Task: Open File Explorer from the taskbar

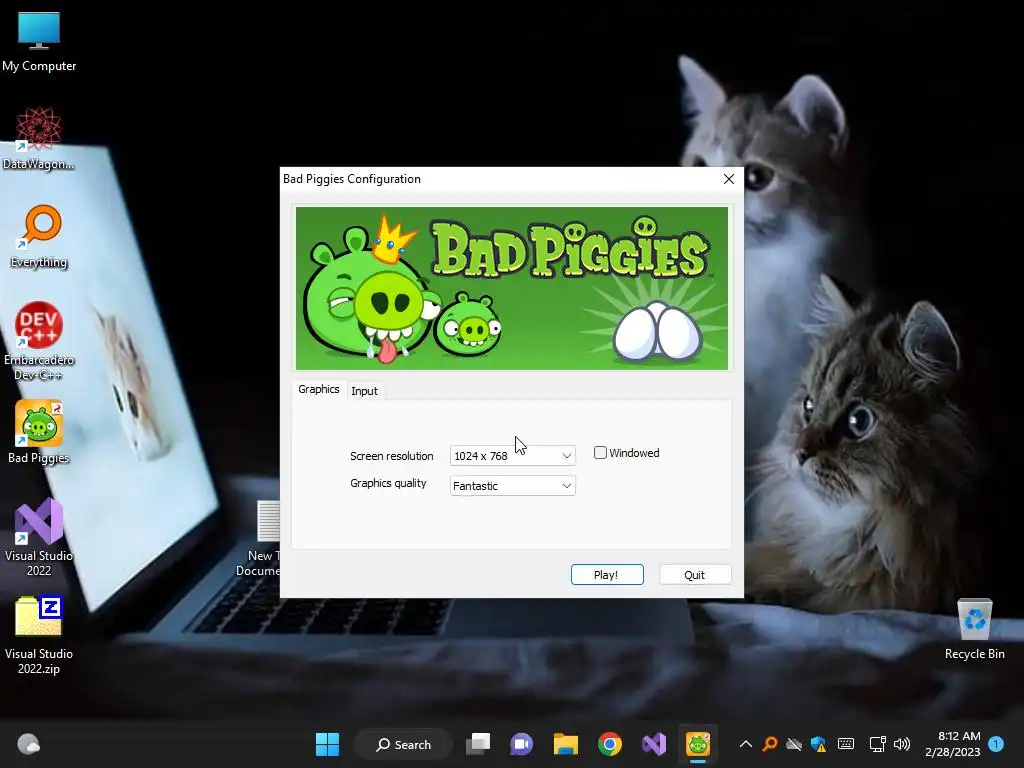Action: point(566,744)
